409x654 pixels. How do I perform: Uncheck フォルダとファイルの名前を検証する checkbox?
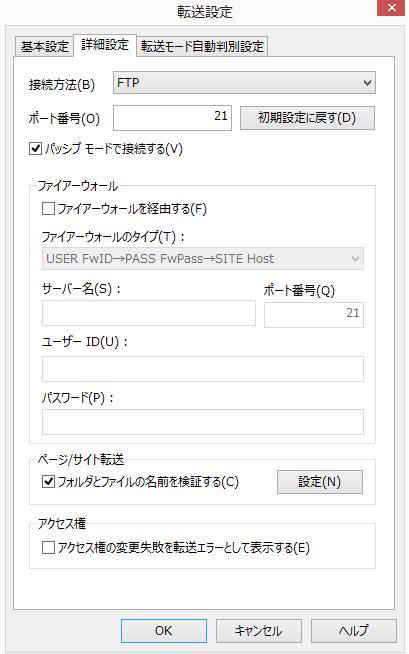(48, 482)
